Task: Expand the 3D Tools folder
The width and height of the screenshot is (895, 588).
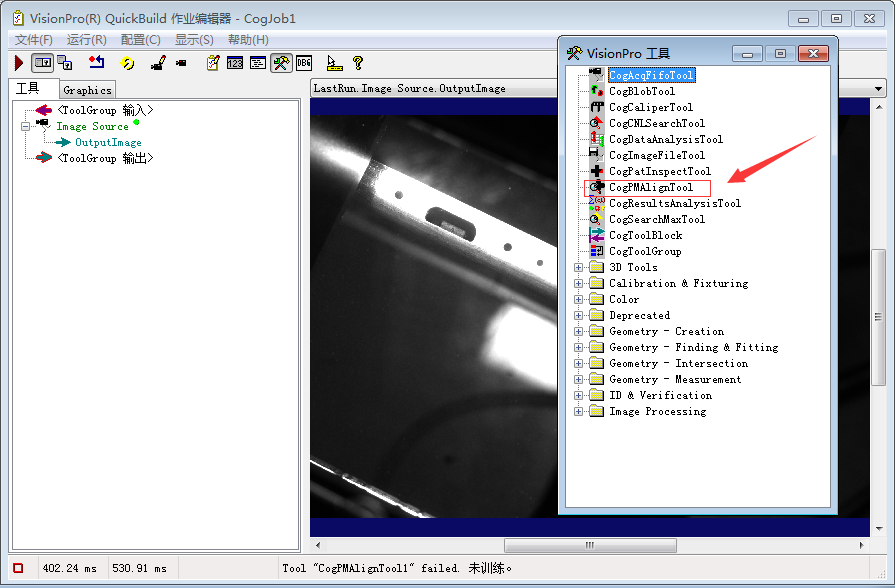Action: [x=578, y=267]
